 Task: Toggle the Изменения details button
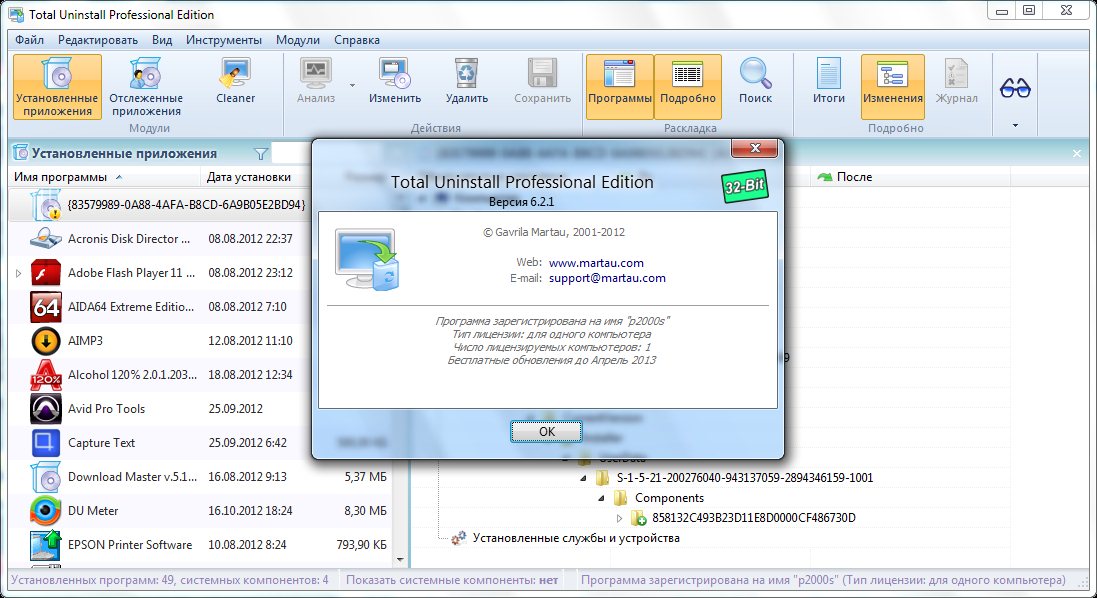(x=893, y=86)
